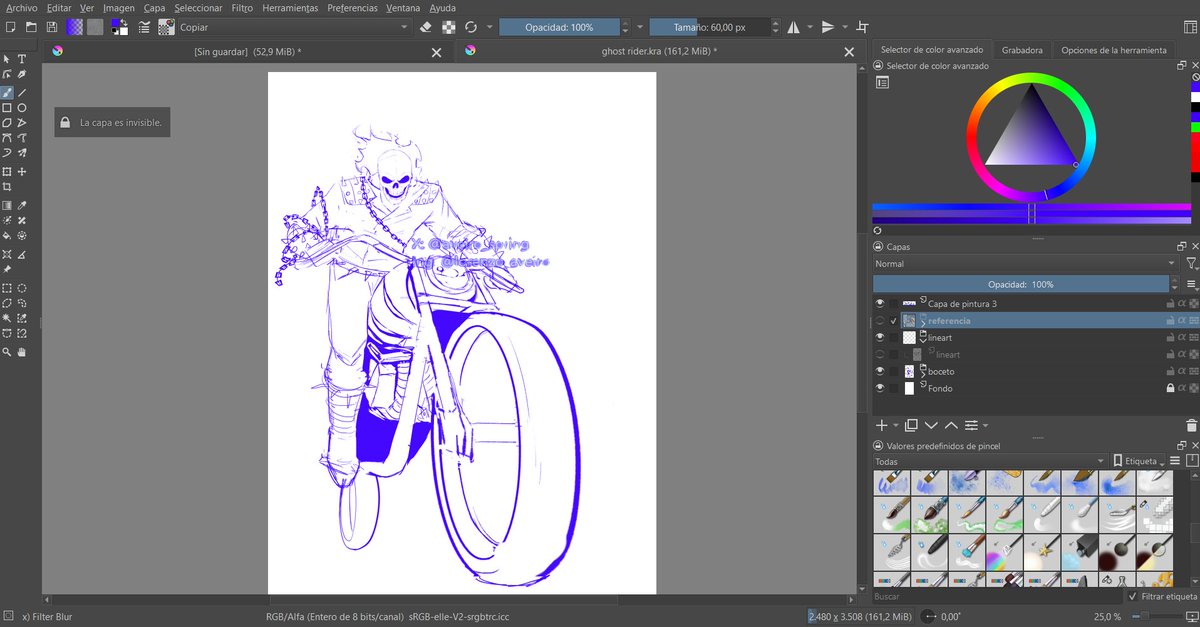
Task: Select the Rectangular Selection tool
Action: point(7,287)
